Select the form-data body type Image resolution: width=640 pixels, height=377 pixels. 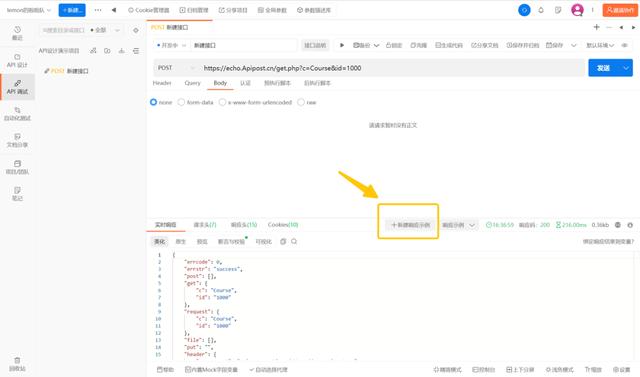[196, 102]
